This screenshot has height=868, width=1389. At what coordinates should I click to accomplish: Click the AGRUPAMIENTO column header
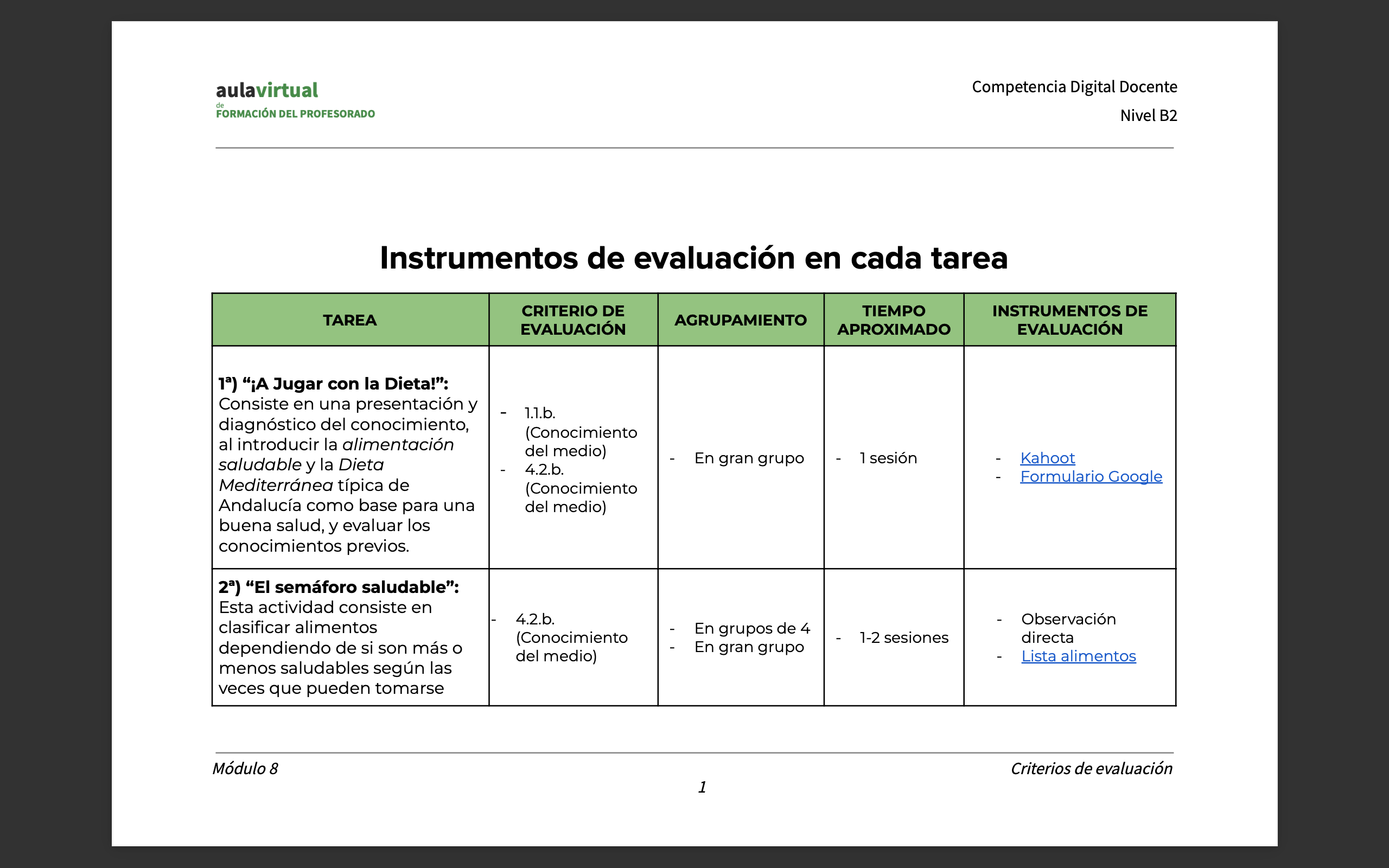[741, 320]
